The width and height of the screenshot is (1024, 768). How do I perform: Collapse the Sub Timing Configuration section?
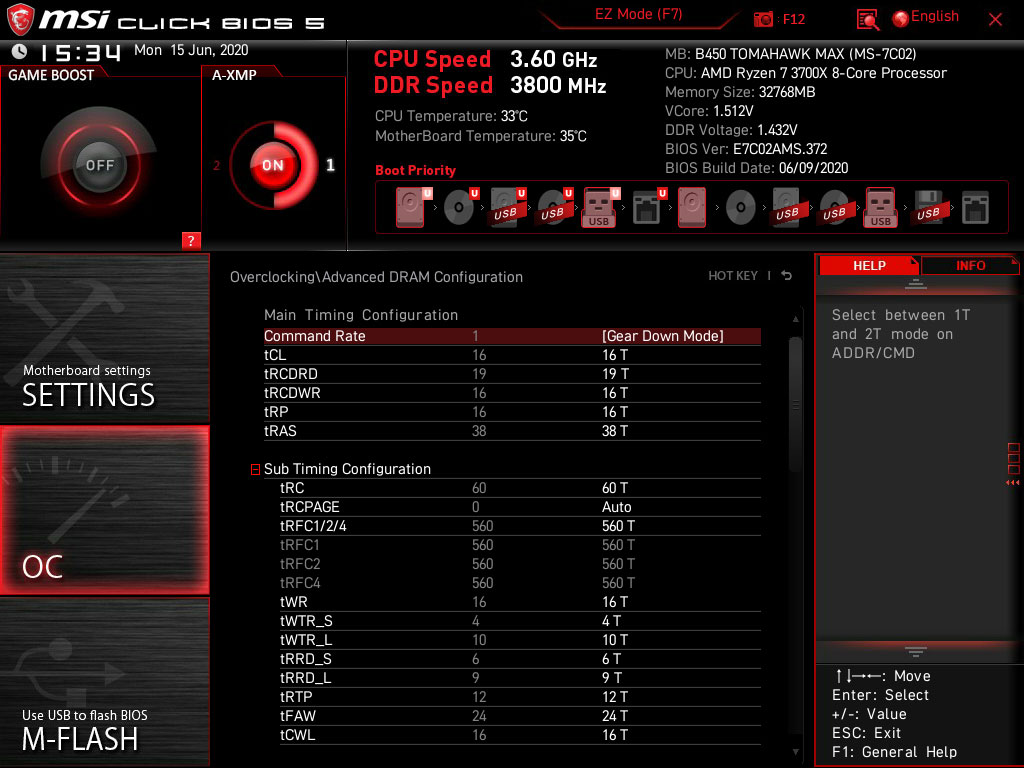pyautogui.click(x=255, y=469)
